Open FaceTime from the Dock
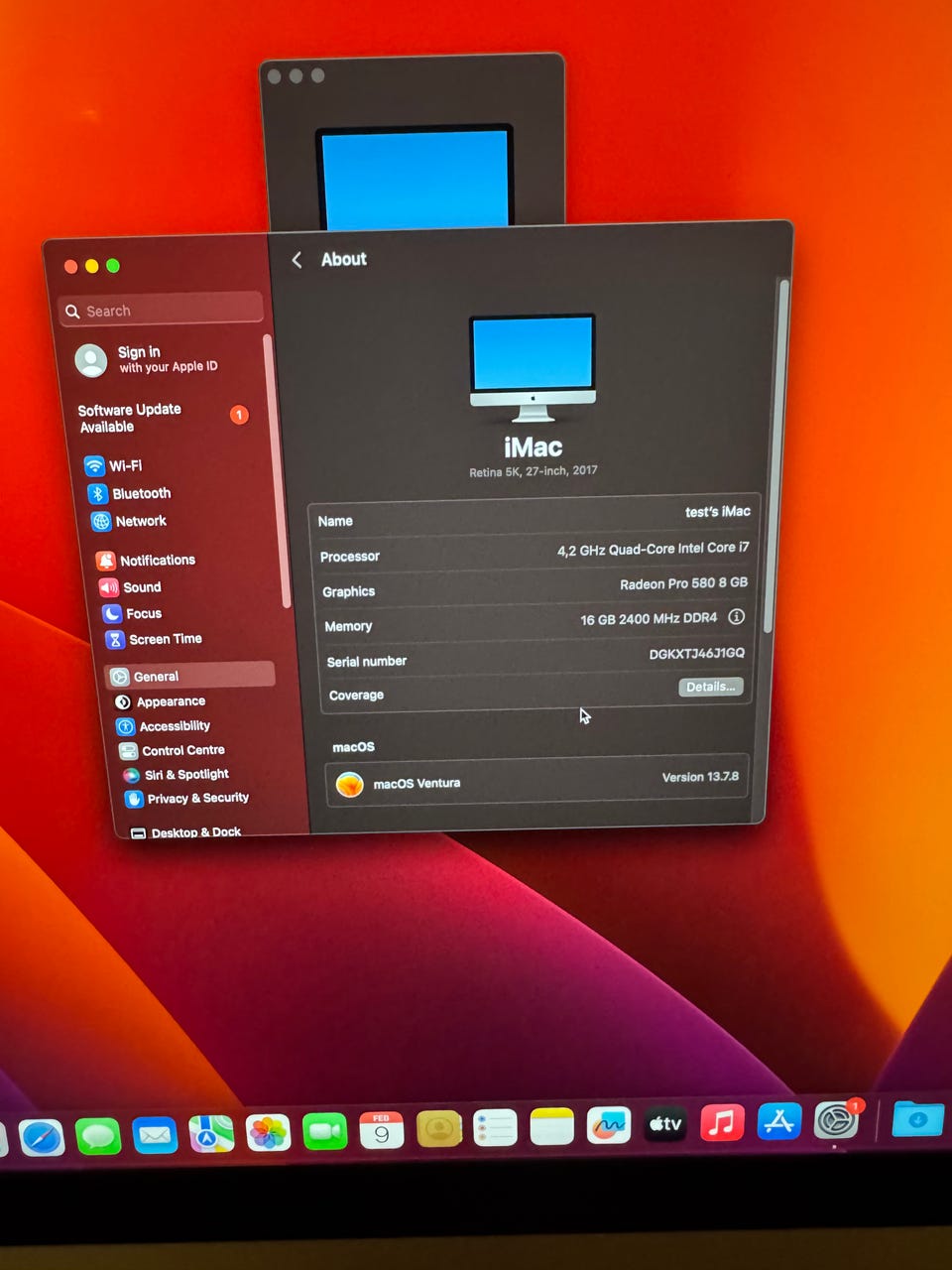952x1270 pixels. [x=324, y=1131]
